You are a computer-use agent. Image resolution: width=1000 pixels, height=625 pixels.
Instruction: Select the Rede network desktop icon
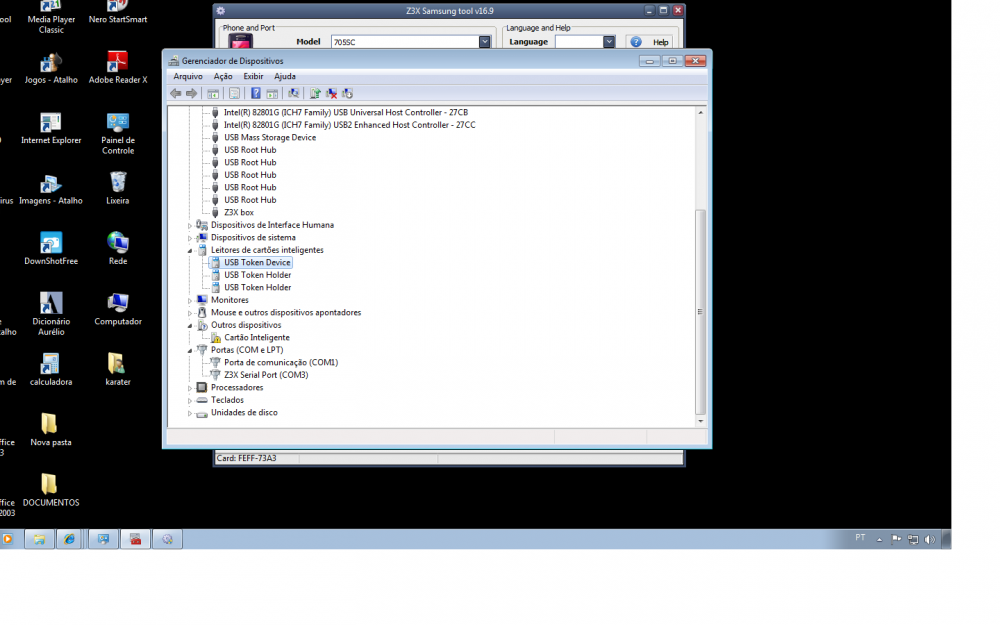118,249
